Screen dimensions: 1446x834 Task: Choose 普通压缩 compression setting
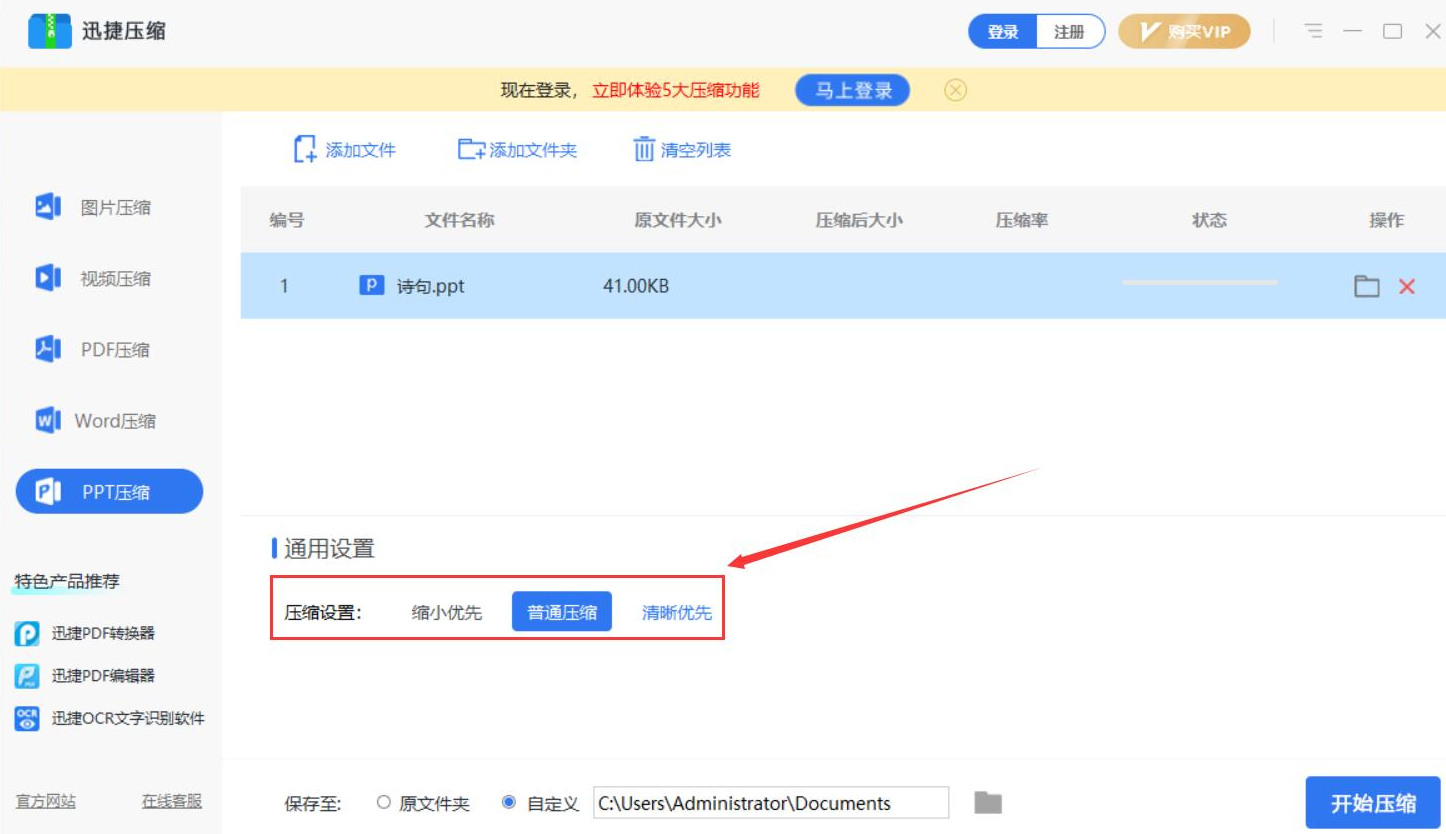pyautogui.click(x=562, y=612)
